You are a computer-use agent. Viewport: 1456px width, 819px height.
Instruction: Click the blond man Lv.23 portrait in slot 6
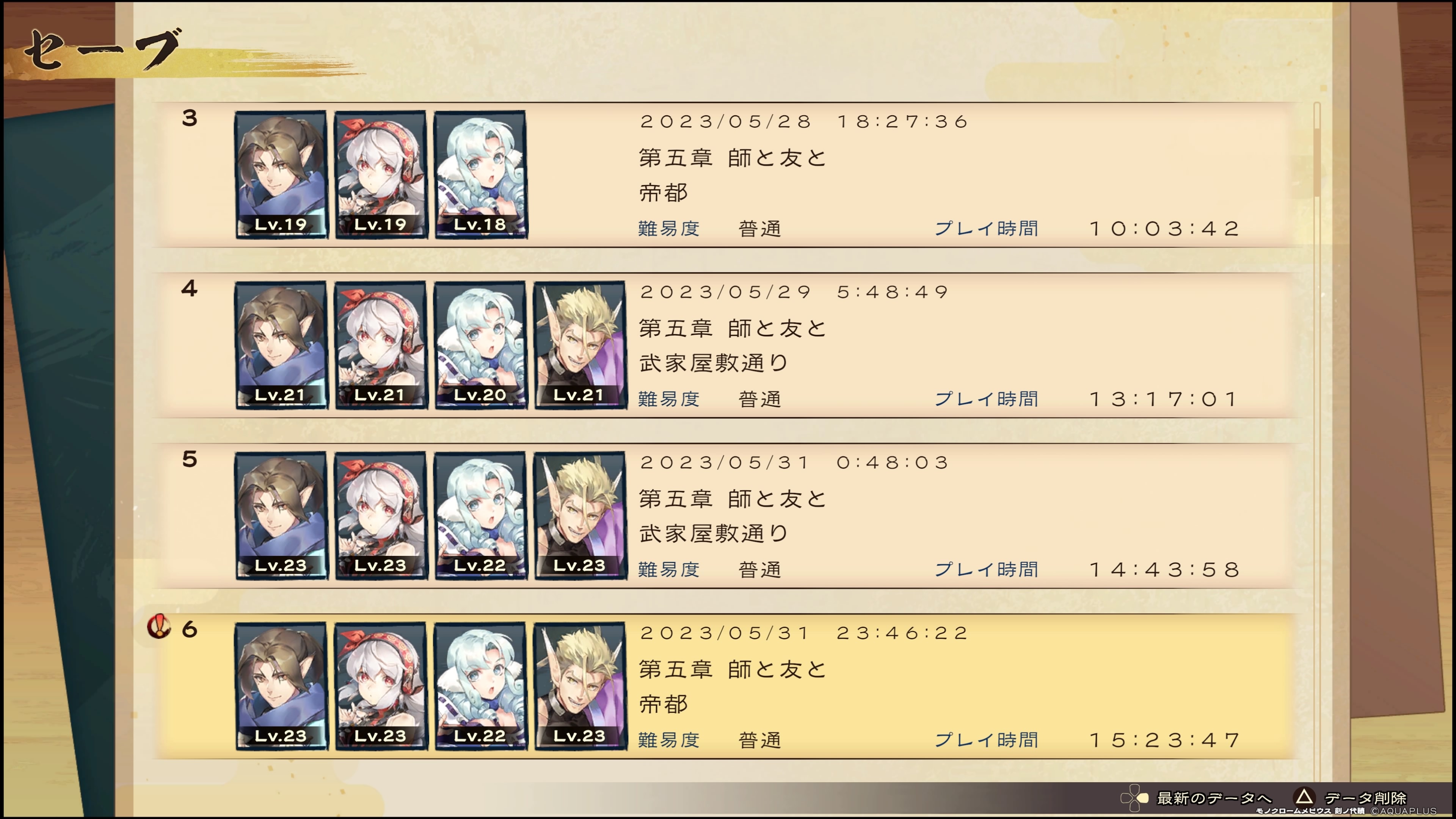tap(580, 686)
